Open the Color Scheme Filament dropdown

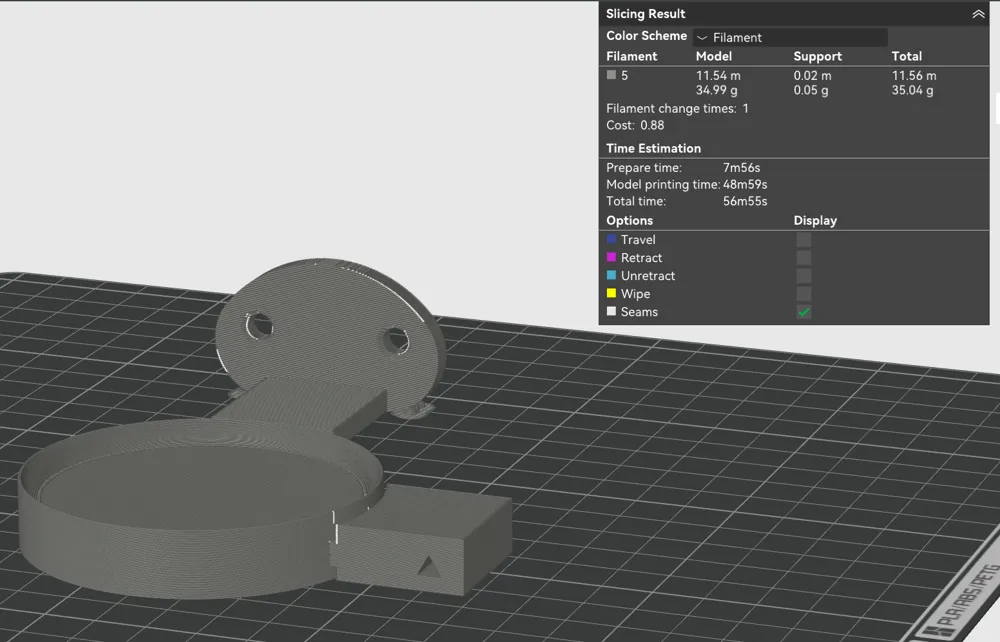click(x=790, y=38)
